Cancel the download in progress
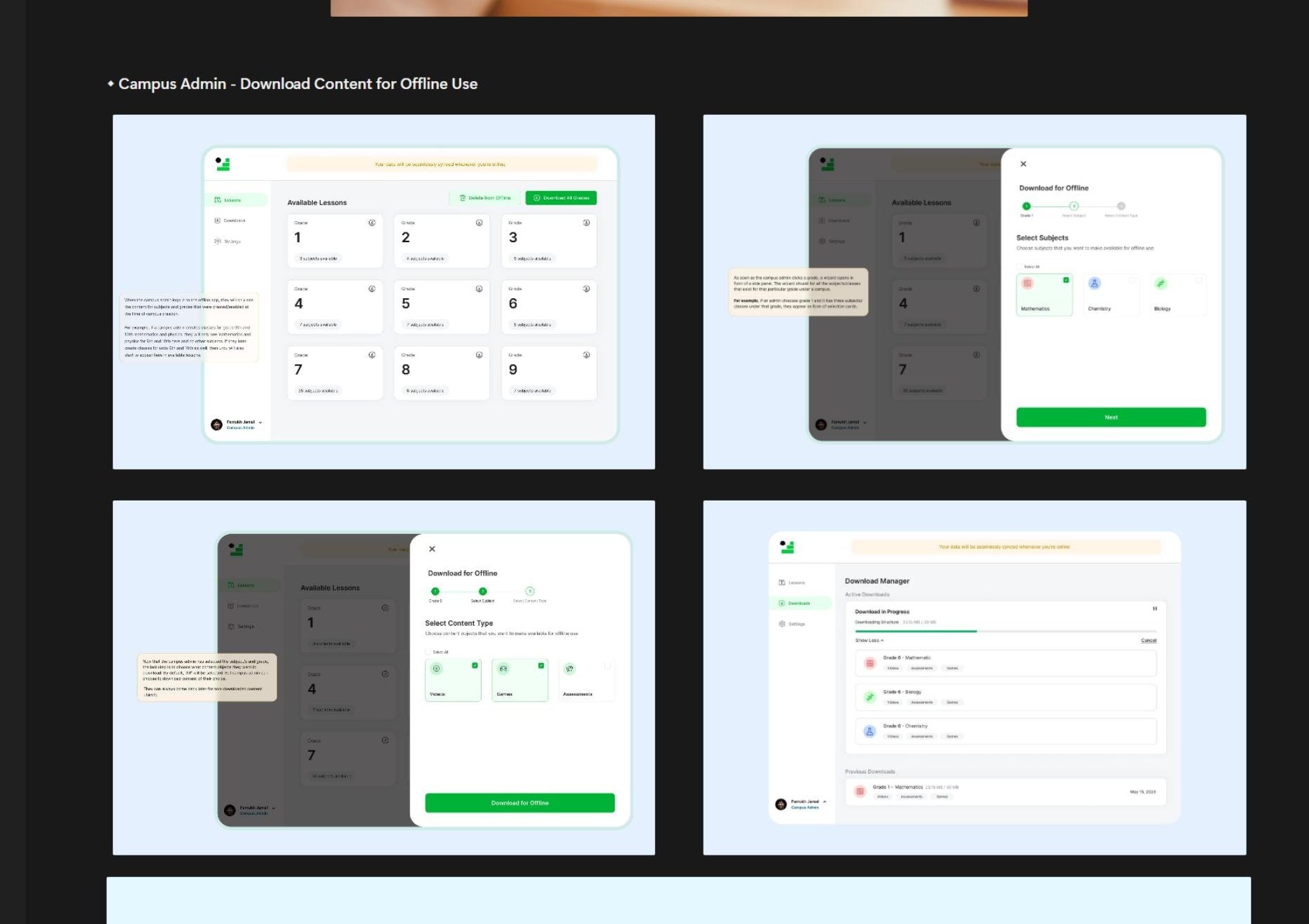Image resolution: width=1309 pixels, height=924 pixels. [1149, 640]
